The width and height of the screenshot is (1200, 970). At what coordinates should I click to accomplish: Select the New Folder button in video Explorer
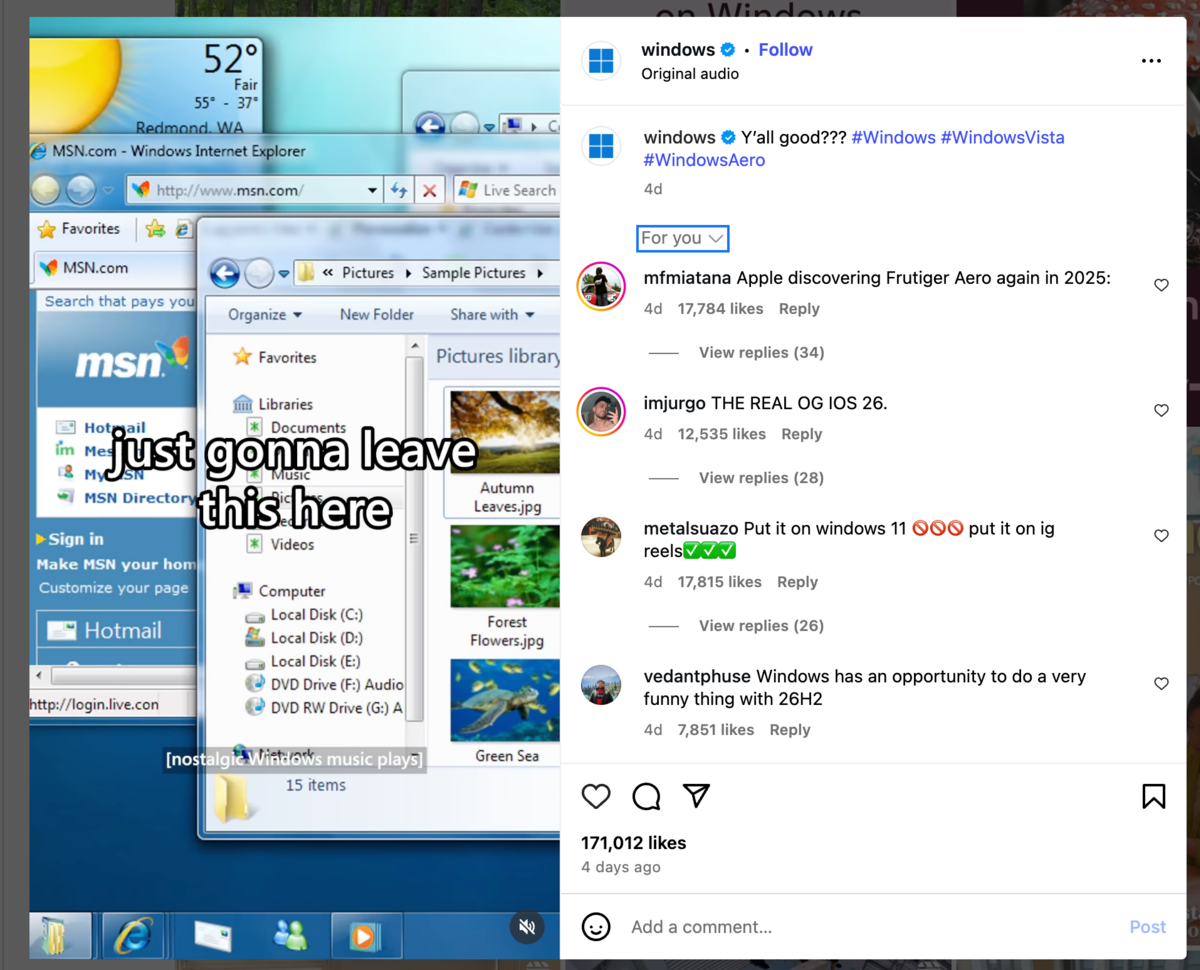click(x=377, y=314)
